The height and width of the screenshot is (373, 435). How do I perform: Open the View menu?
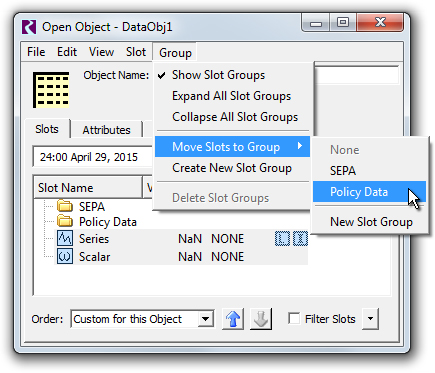[x=101, y=52]
